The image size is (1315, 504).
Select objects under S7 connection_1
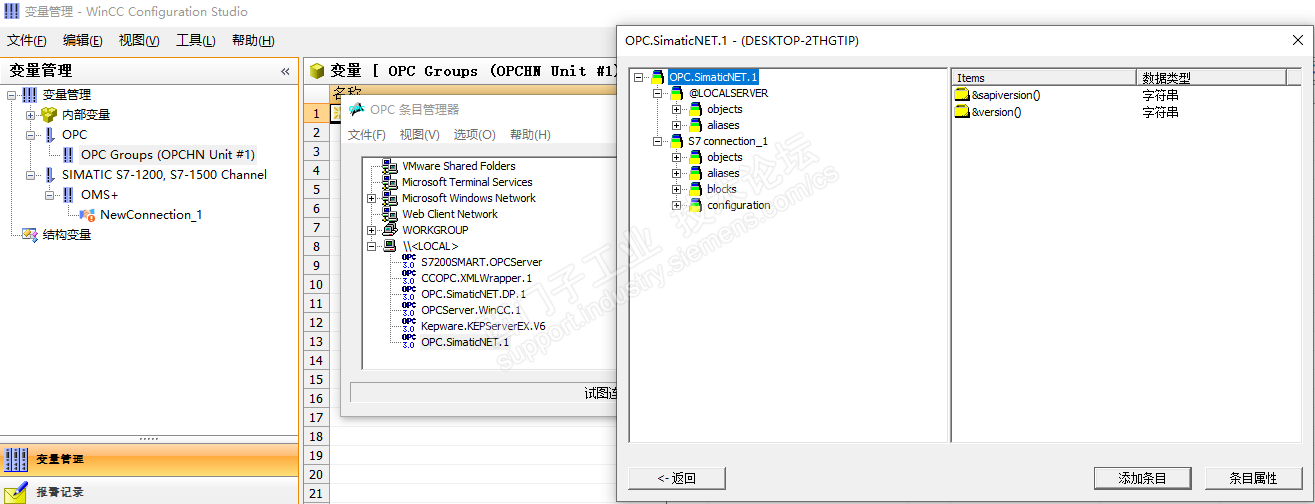coord(725,157)
